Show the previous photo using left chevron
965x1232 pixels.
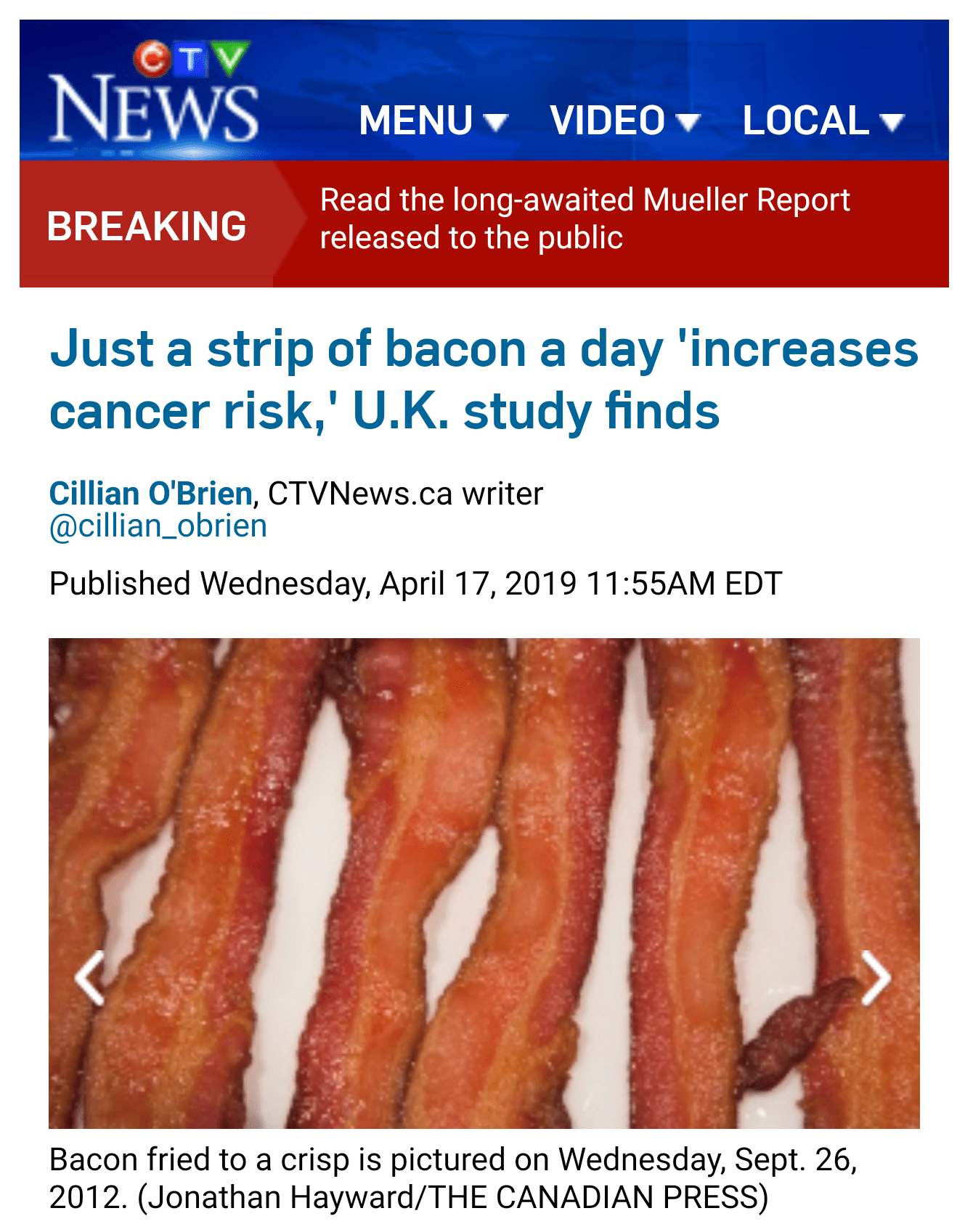pos(90,978)
